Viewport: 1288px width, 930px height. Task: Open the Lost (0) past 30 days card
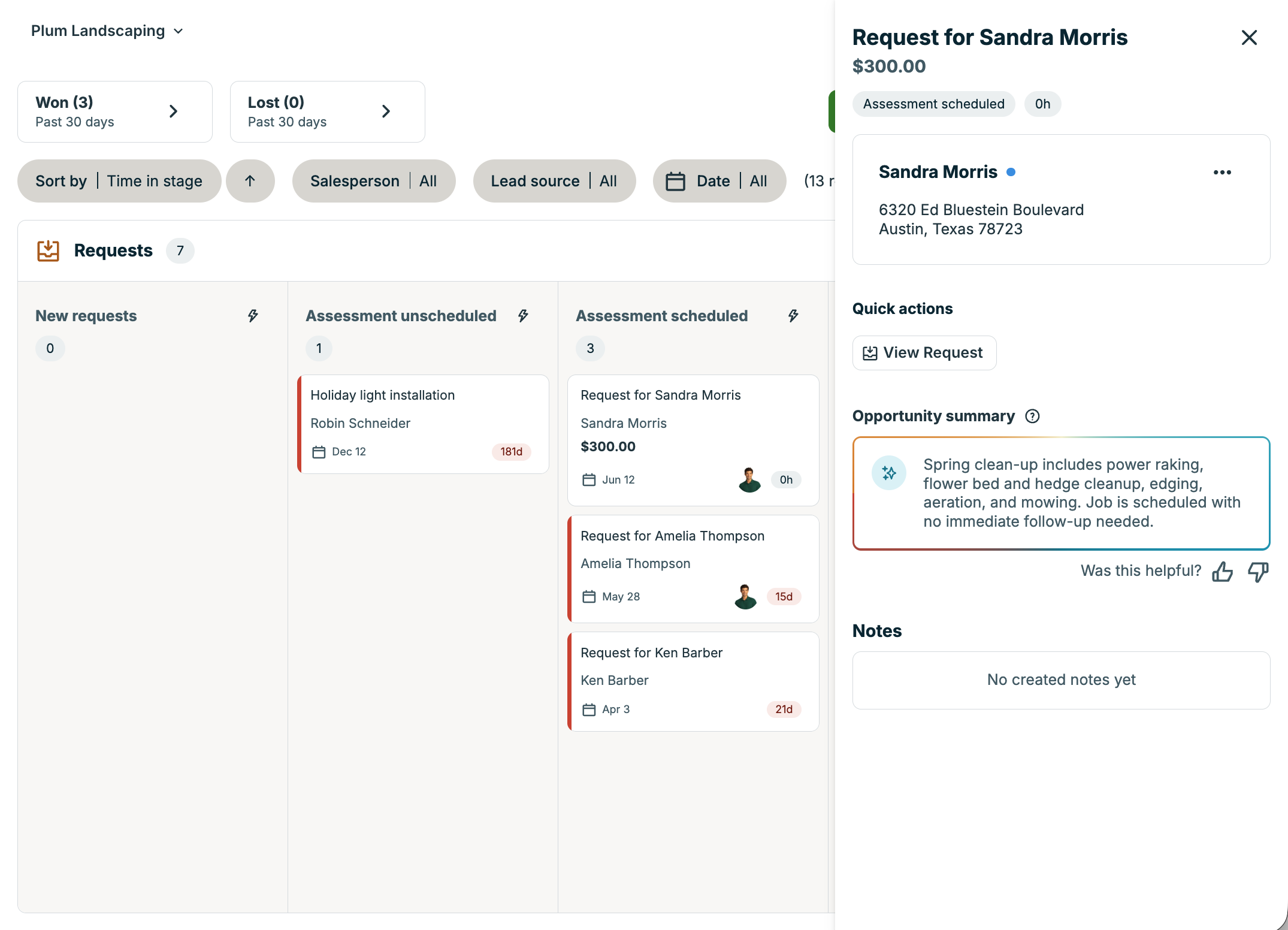point(328,112)
